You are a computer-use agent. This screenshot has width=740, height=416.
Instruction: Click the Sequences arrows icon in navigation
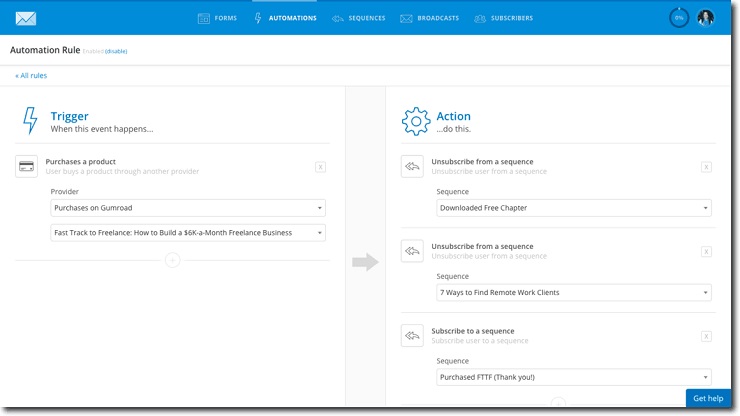click(x=337, y=19)
